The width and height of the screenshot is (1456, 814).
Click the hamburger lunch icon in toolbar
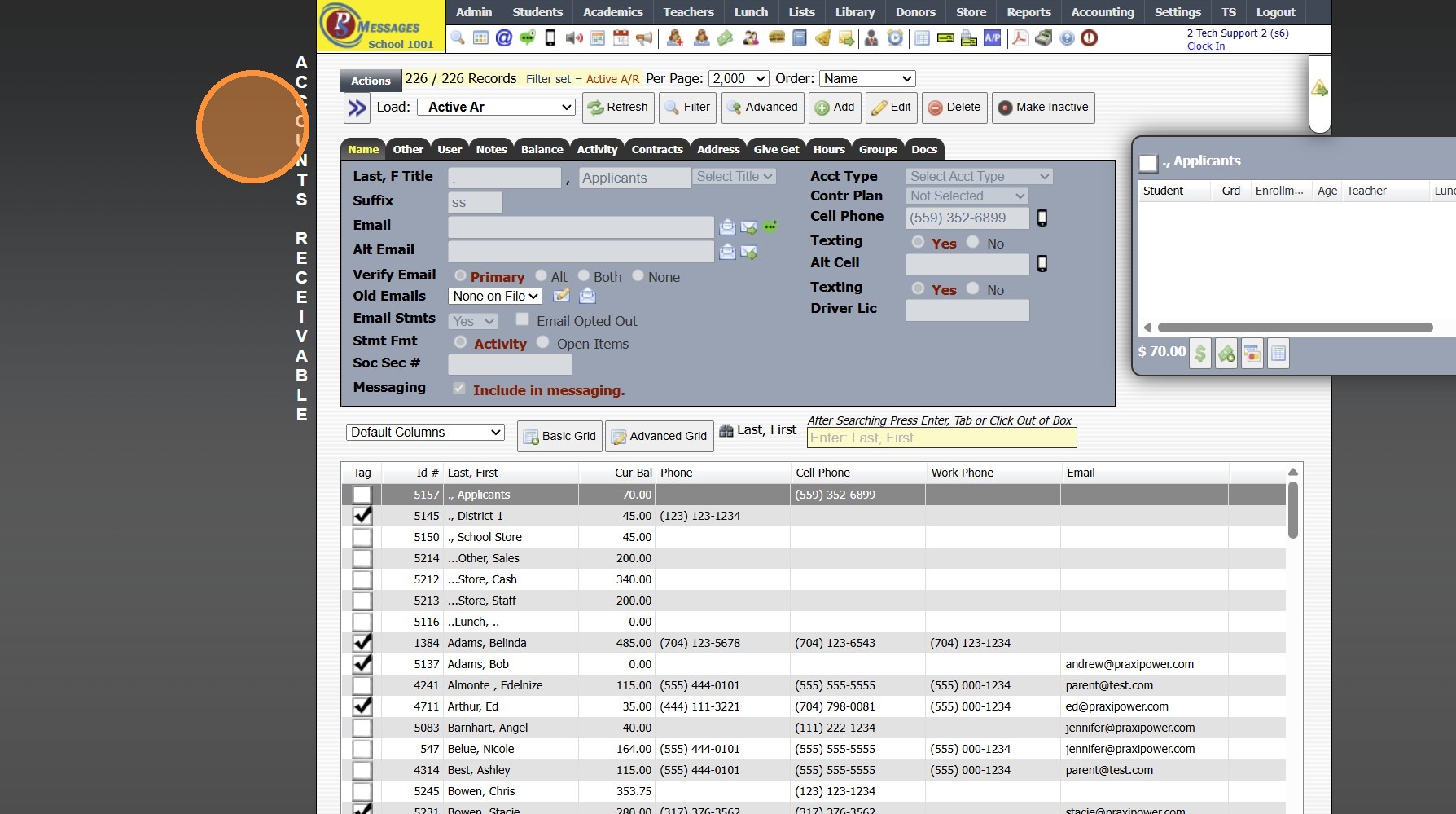tap(776, 38)
